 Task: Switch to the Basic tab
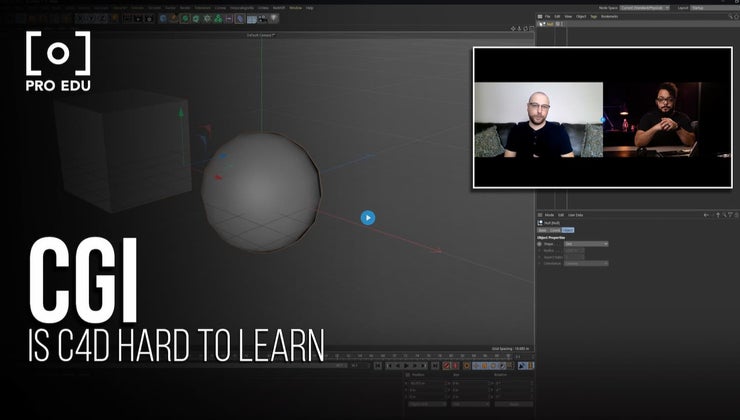542,230
